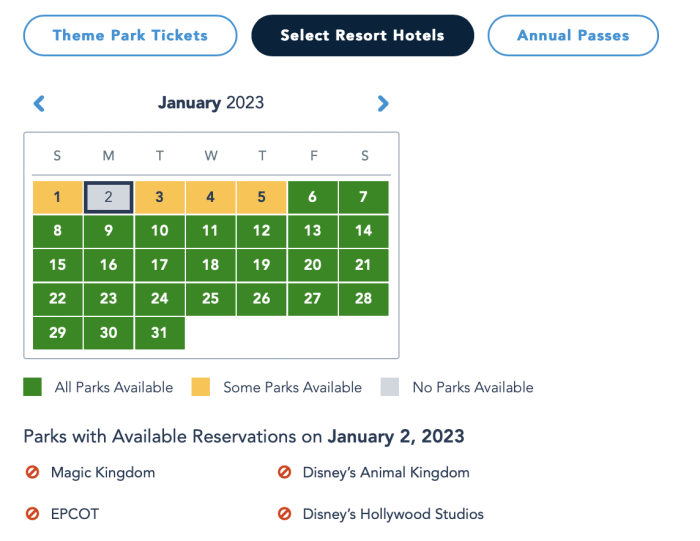Viewport: 700px width, 541px height.
Task: Choose January 31 on the calendar
Action: [x=159, y=333]
